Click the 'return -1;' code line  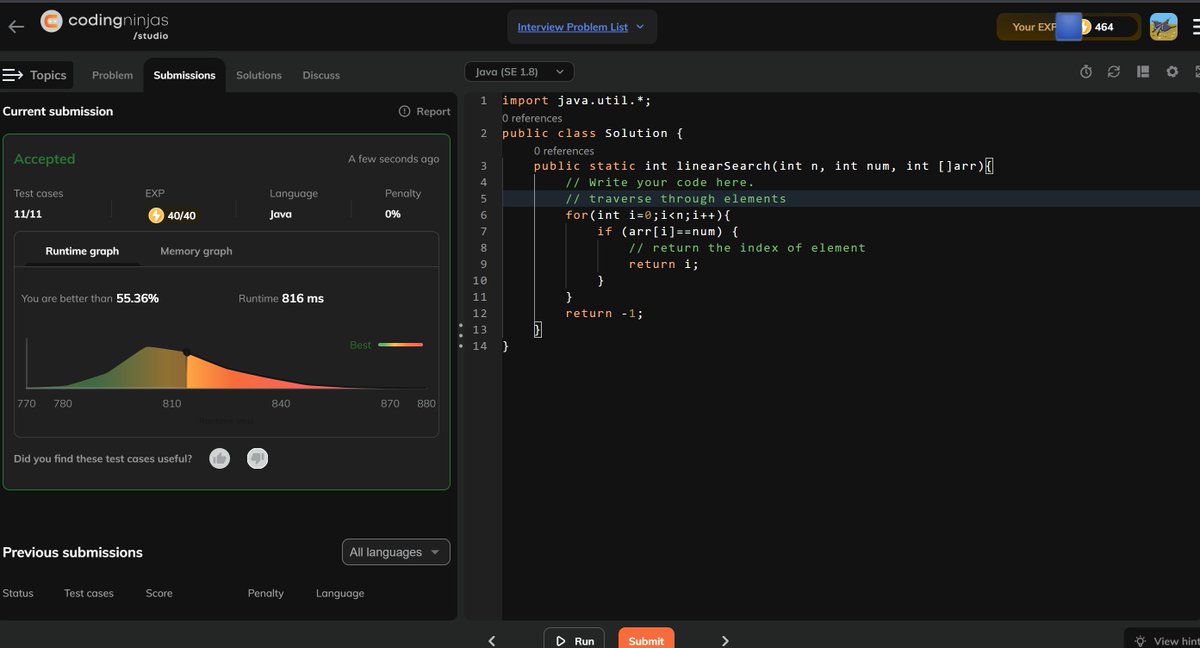[604, 313]
